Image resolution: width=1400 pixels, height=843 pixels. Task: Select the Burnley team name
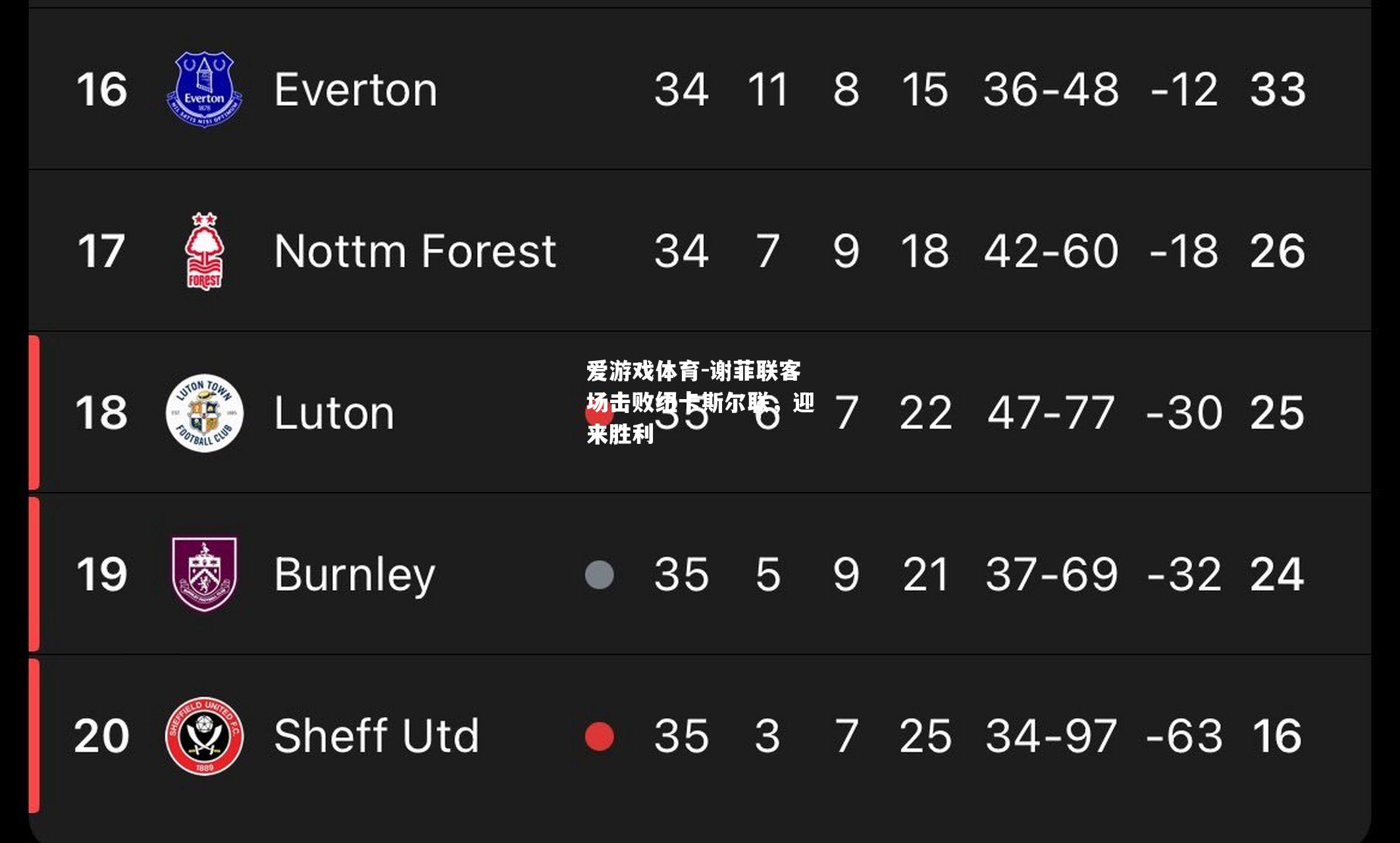tap(355, 575)
